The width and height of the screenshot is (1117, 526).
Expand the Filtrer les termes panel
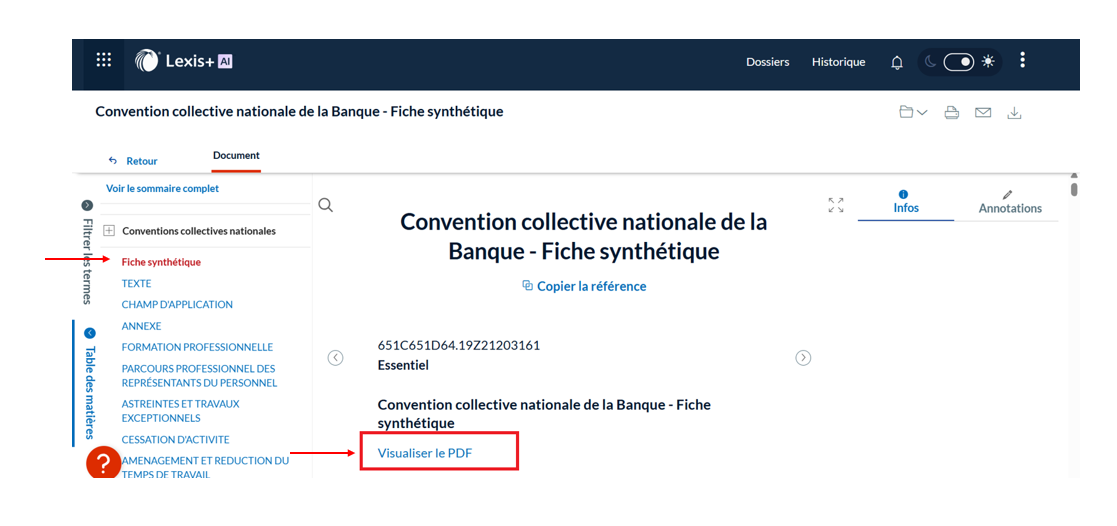[87, 205]
